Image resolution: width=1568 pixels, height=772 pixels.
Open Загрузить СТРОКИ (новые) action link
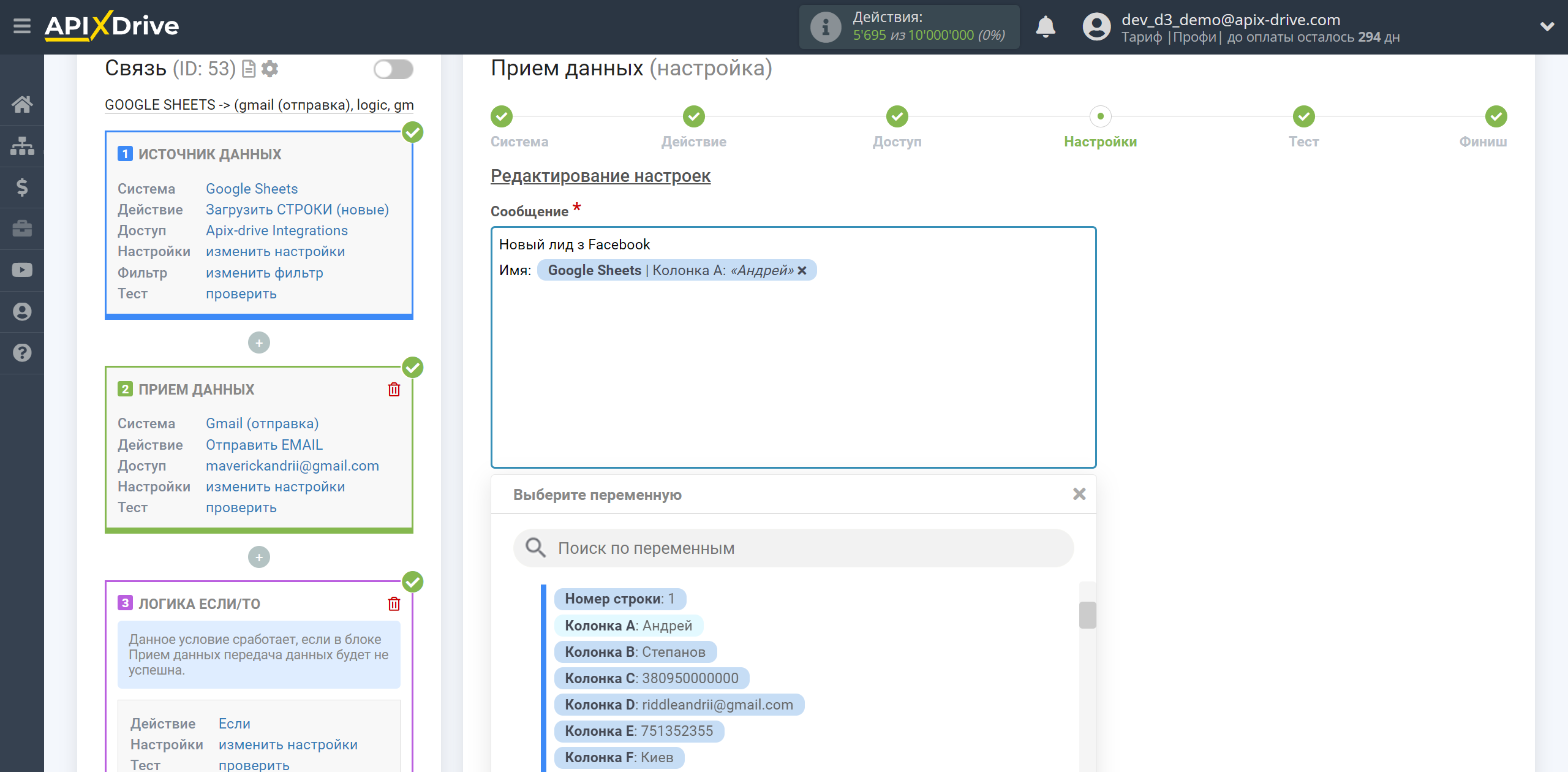coord(297,210)
